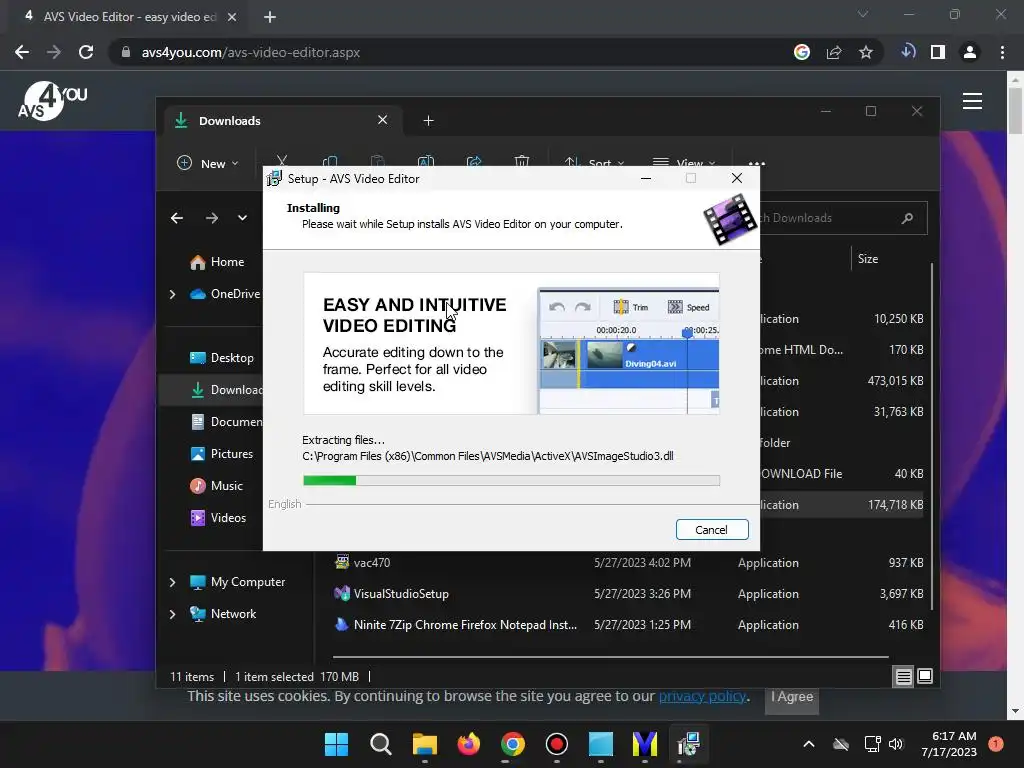Open Downloads in Explorer sidebar
Image resolution: width=1024 pixels, height=768 pixels.
[227, 390]
